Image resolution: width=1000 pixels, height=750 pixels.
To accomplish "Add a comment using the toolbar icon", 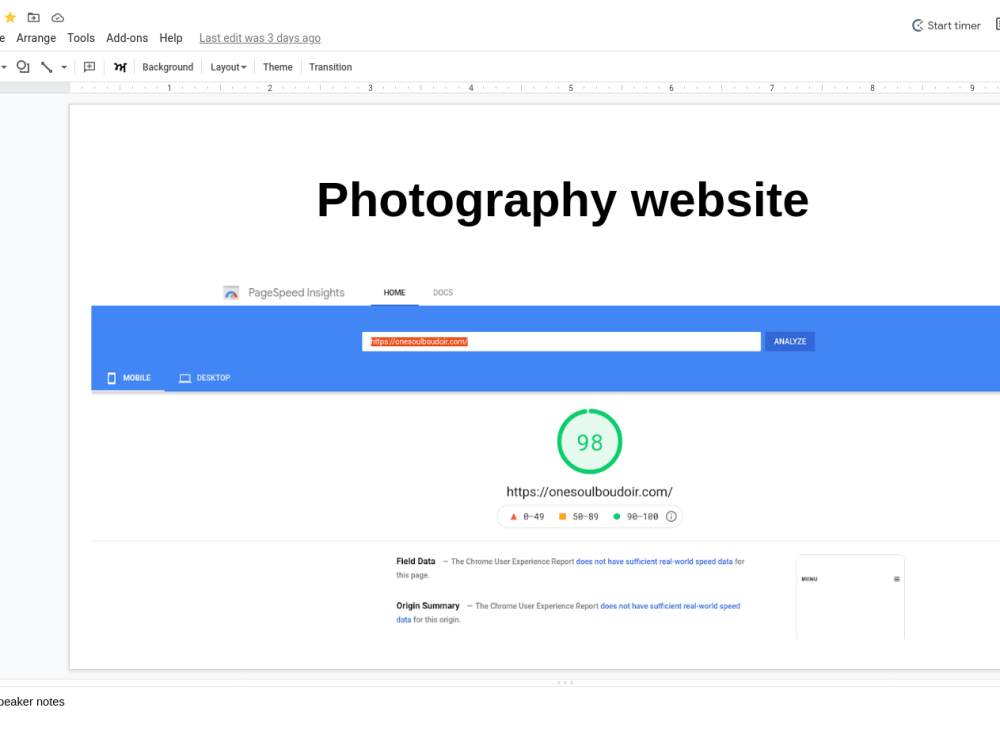I will click(89, 66).
